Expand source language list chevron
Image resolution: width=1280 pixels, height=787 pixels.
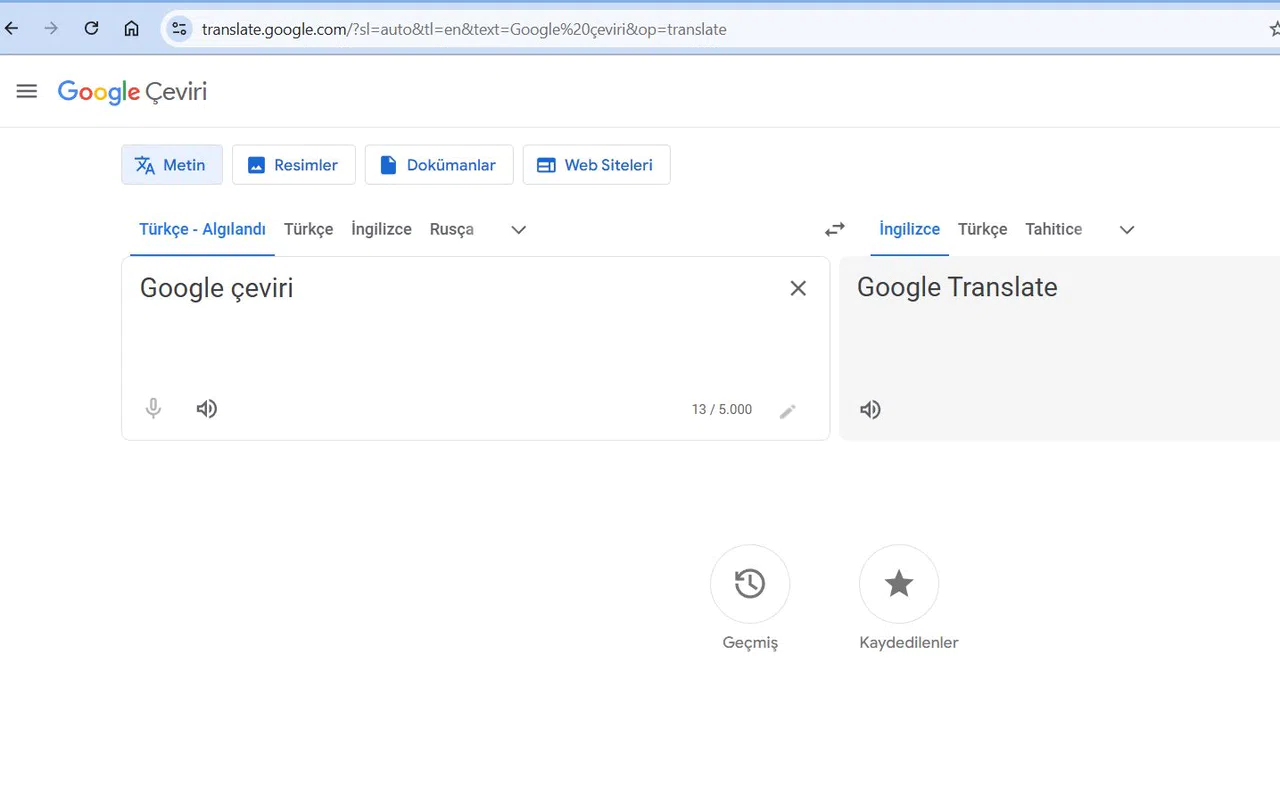tap(519, 229)
